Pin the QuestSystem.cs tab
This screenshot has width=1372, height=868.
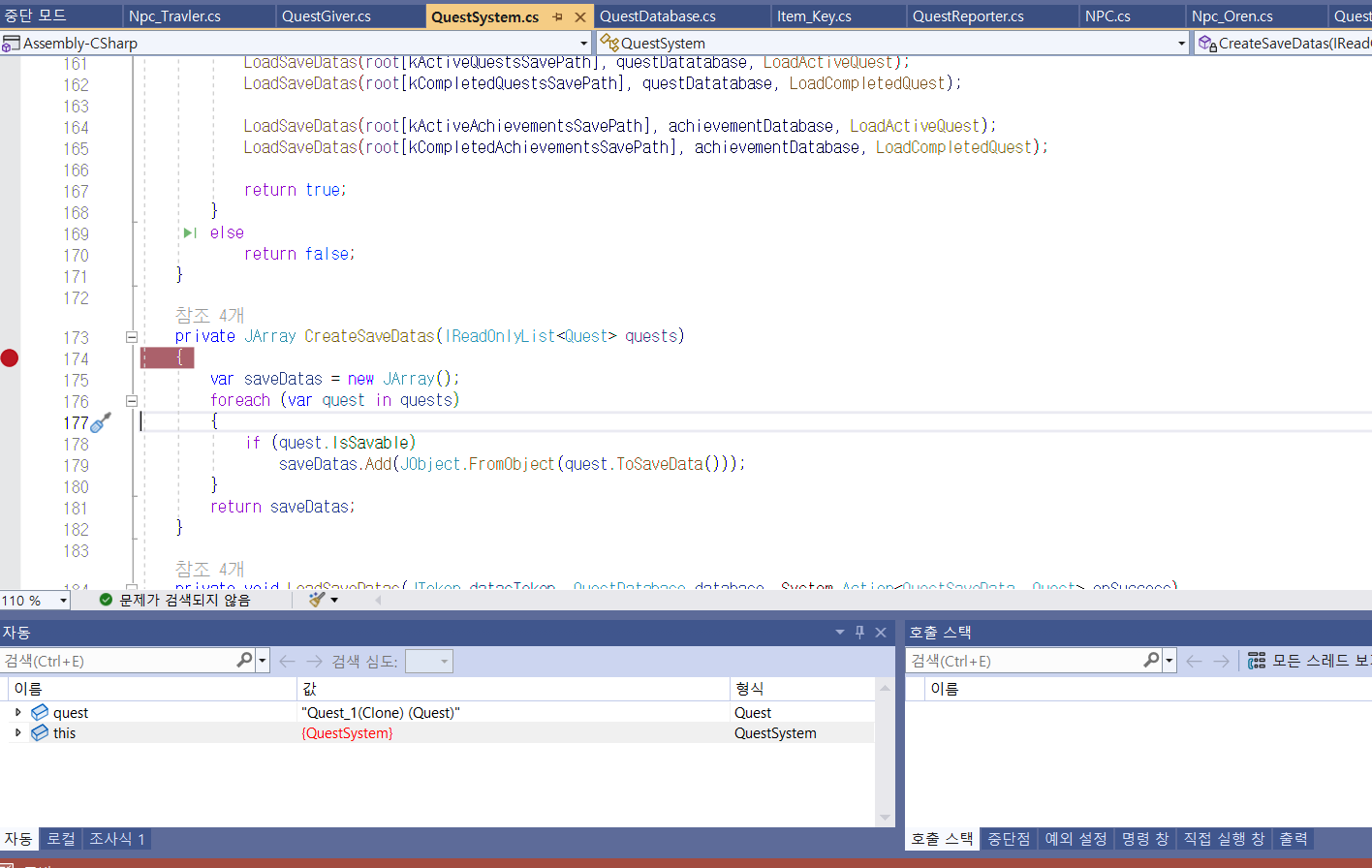(x=558, y=17)
